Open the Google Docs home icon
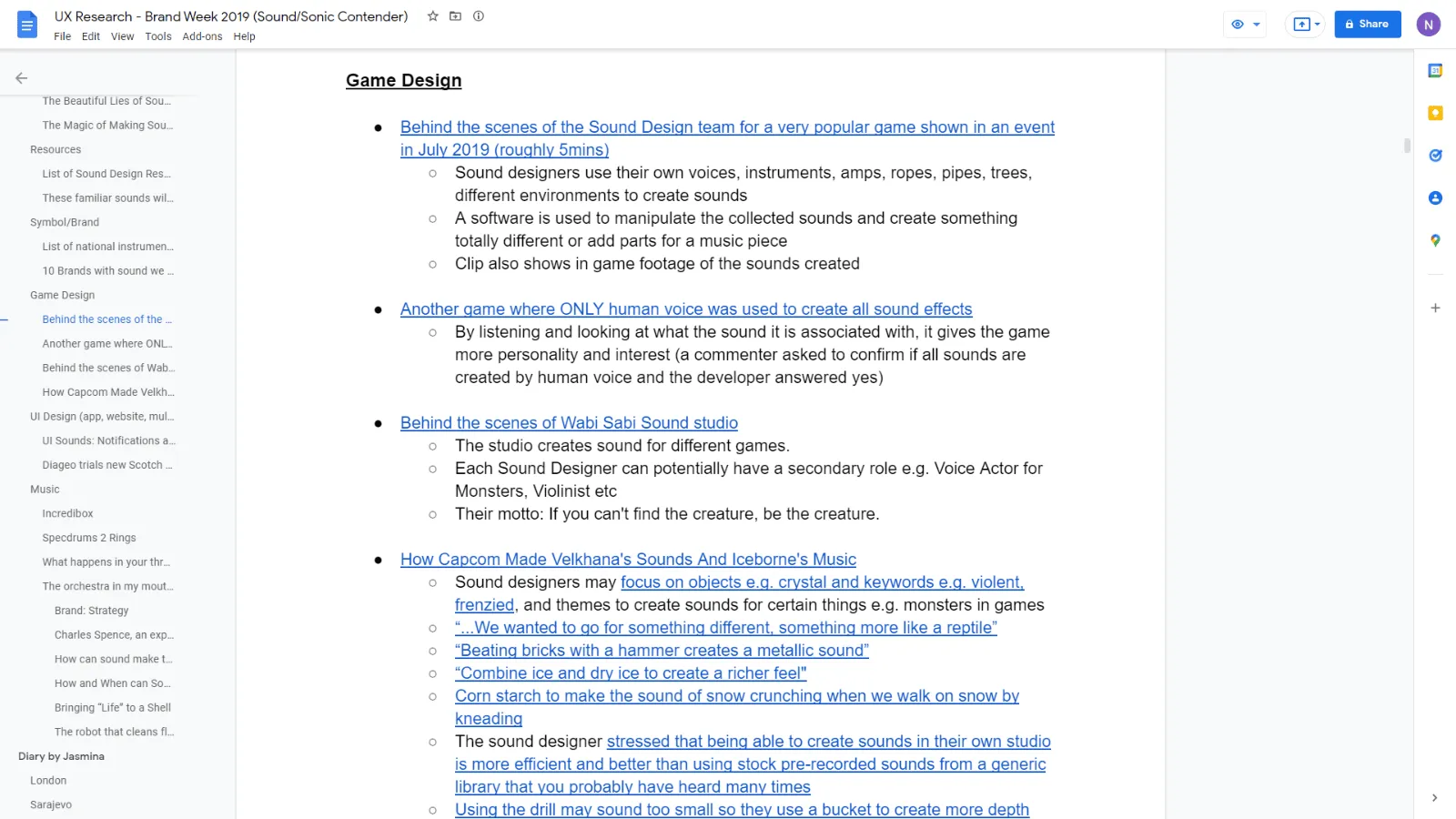1456x819 pixels. (x=27, y=25)
